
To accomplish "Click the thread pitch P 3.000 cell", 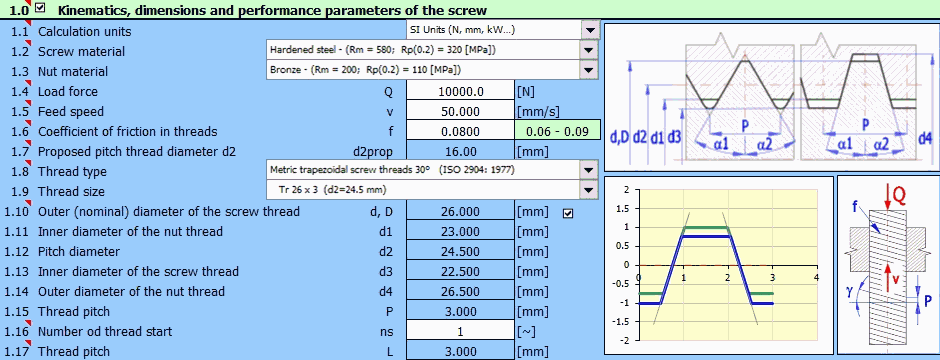I will point(460,311).
